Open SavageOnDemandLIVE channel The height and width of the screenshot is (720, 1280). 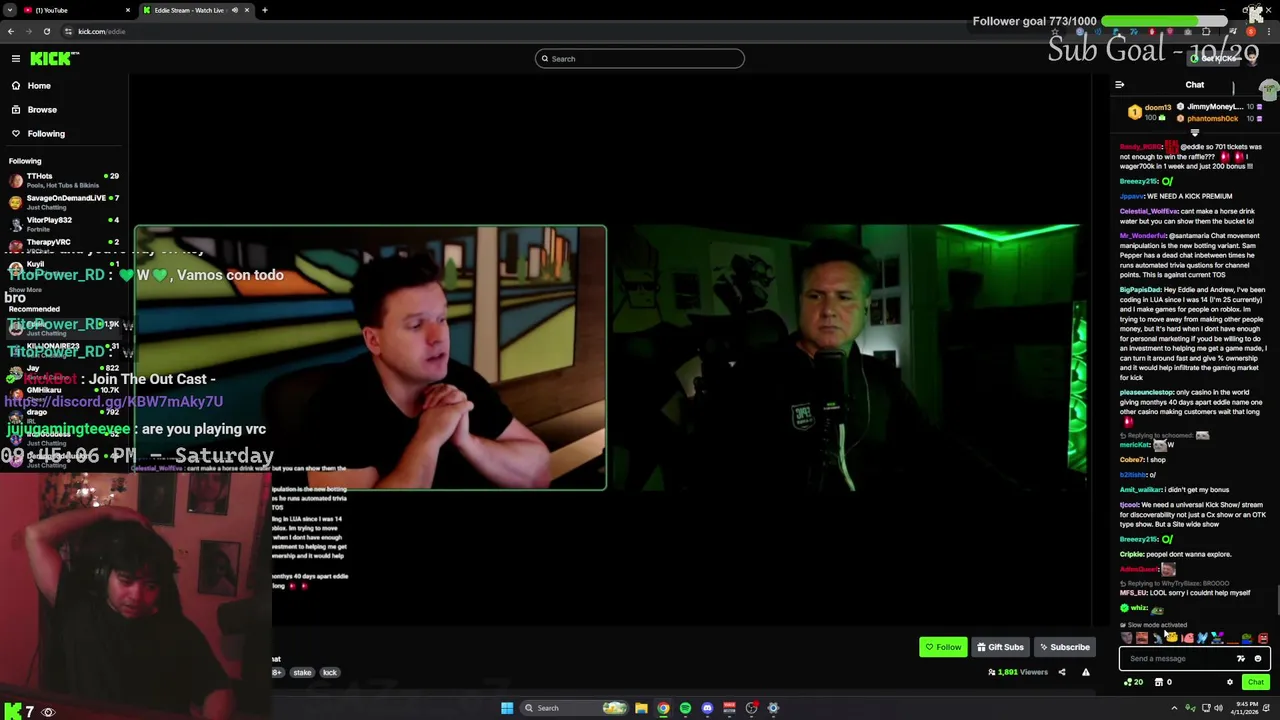coord(64,202)
